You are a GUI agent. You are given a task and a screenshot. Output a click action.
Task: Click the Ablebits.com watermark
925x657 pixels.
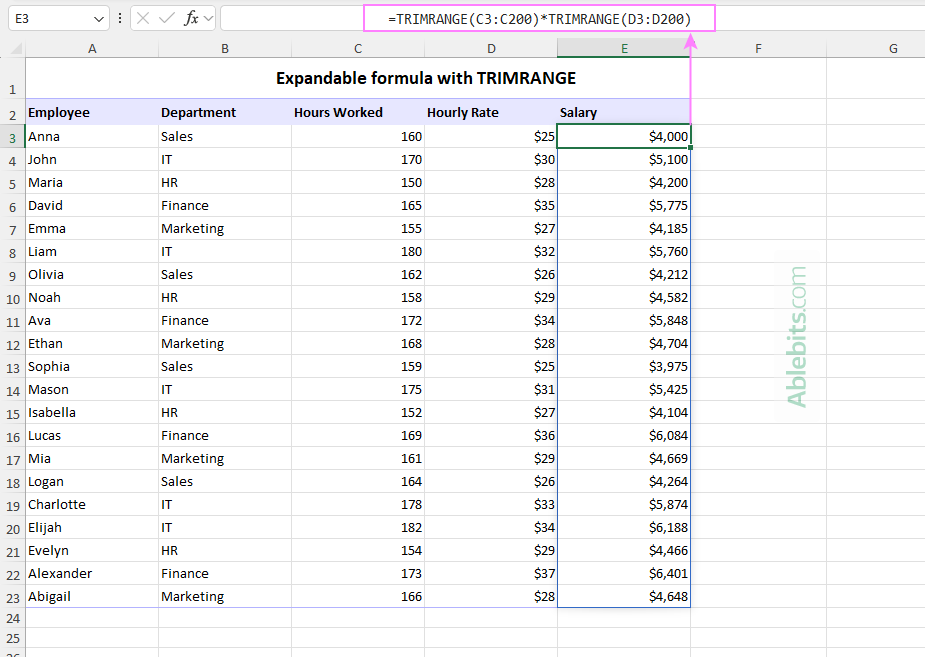797,336
